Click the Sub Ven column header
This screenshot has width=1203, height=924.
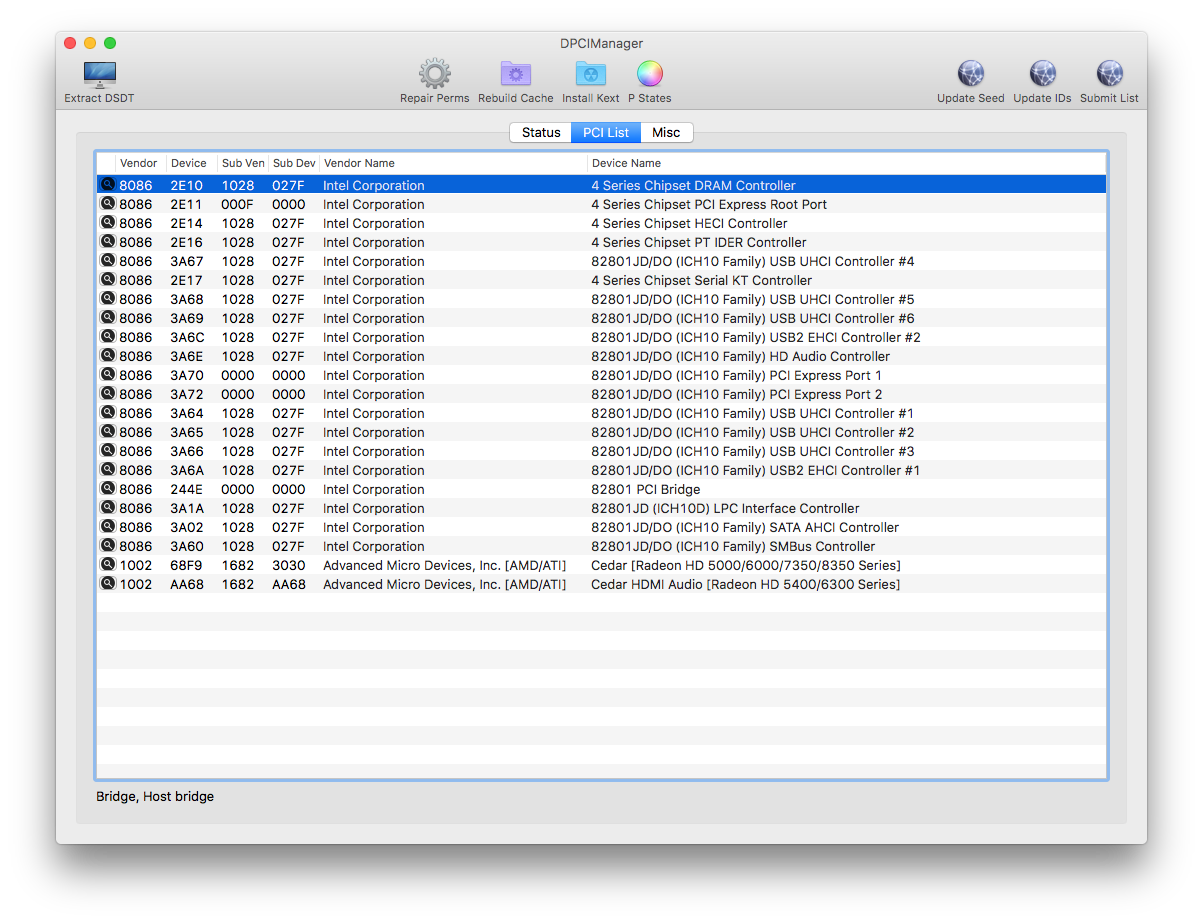[x=243, y=163]
